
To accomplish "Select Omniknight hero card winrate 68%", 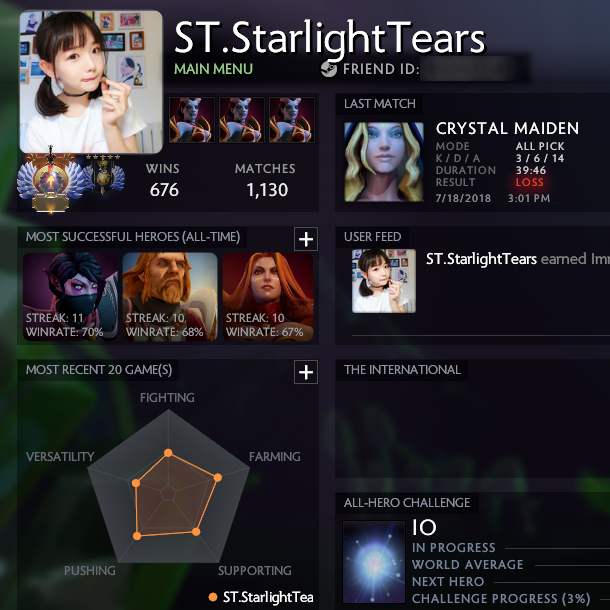I will (170, 297).
